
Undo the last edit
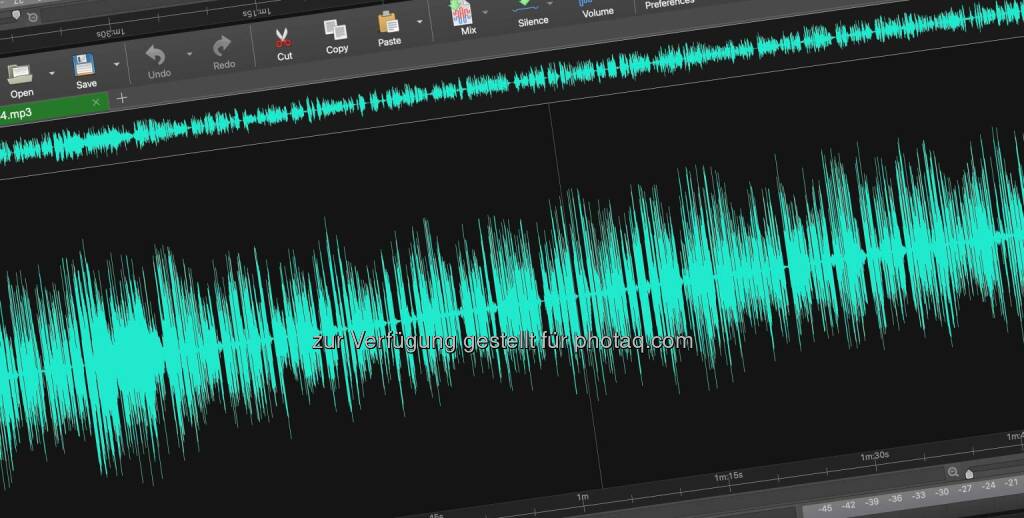[157, 55]
